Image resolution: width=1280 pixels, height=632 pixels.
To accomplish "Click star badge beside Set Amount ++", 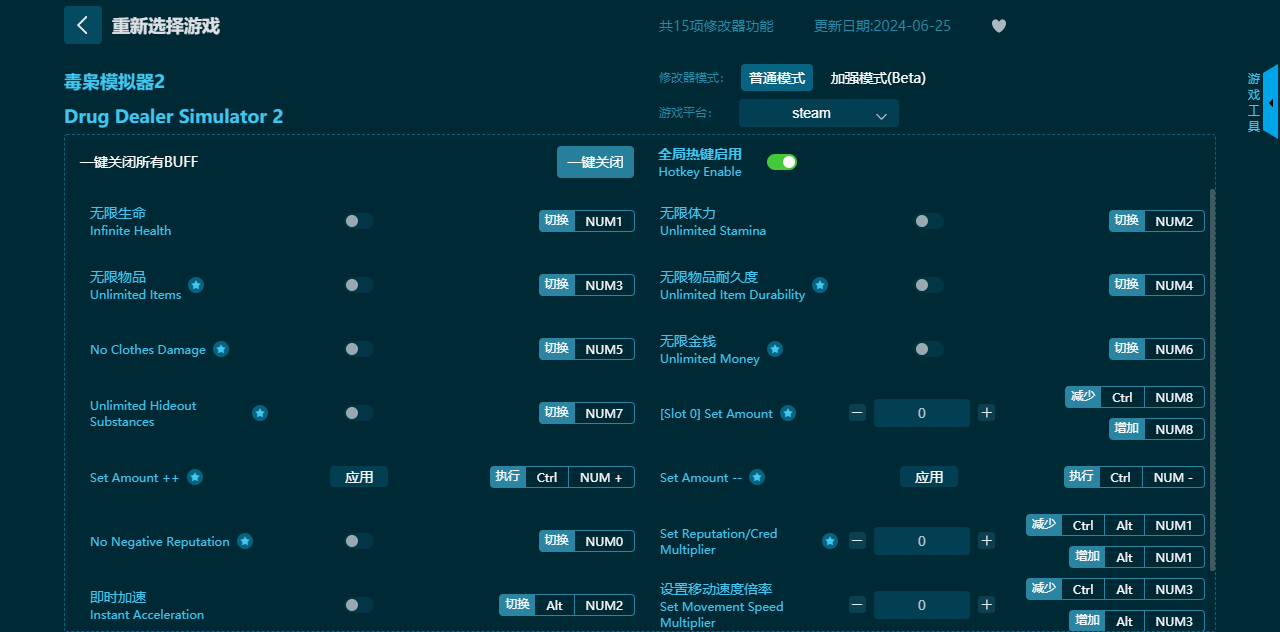I will pyautogui.click(x=195, y=477).
